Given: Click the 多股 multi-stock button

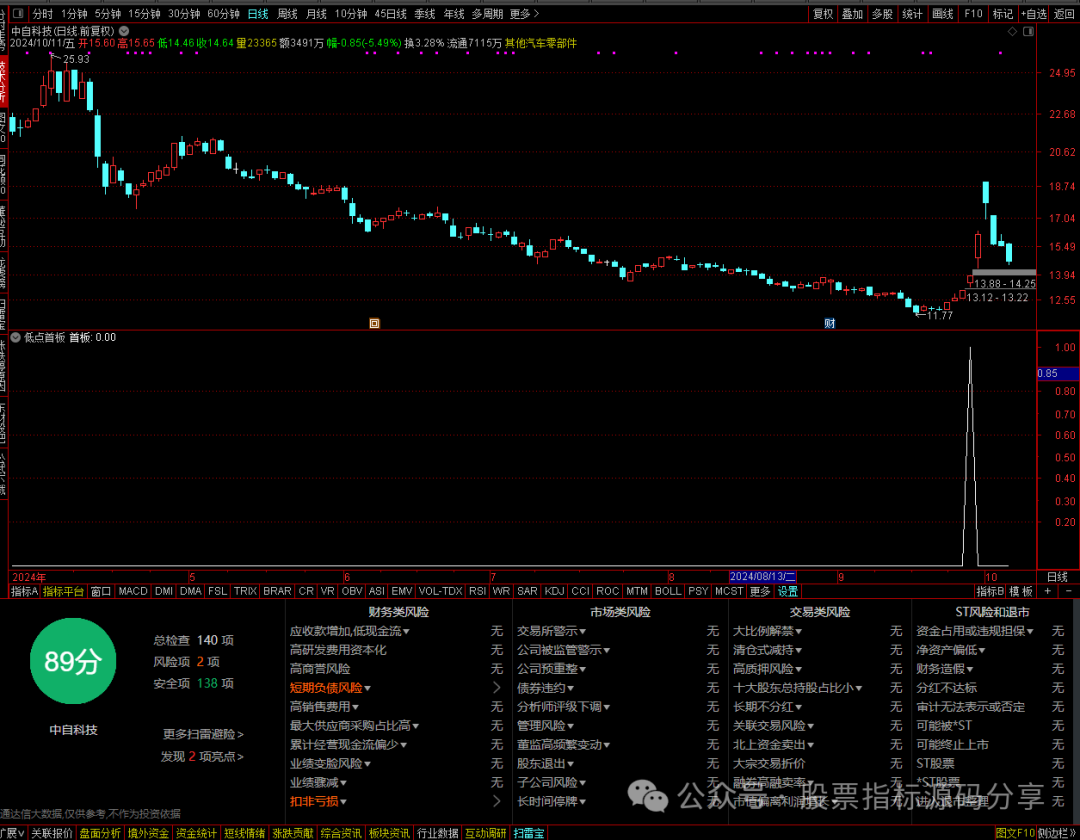Looking at the screenshot, I should pos(882,14).
